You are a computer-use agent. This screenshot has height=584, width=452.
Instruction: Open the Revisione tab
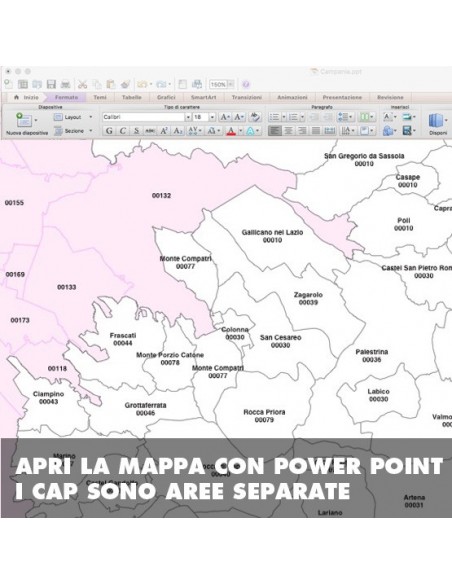click(x=390, y=98)
